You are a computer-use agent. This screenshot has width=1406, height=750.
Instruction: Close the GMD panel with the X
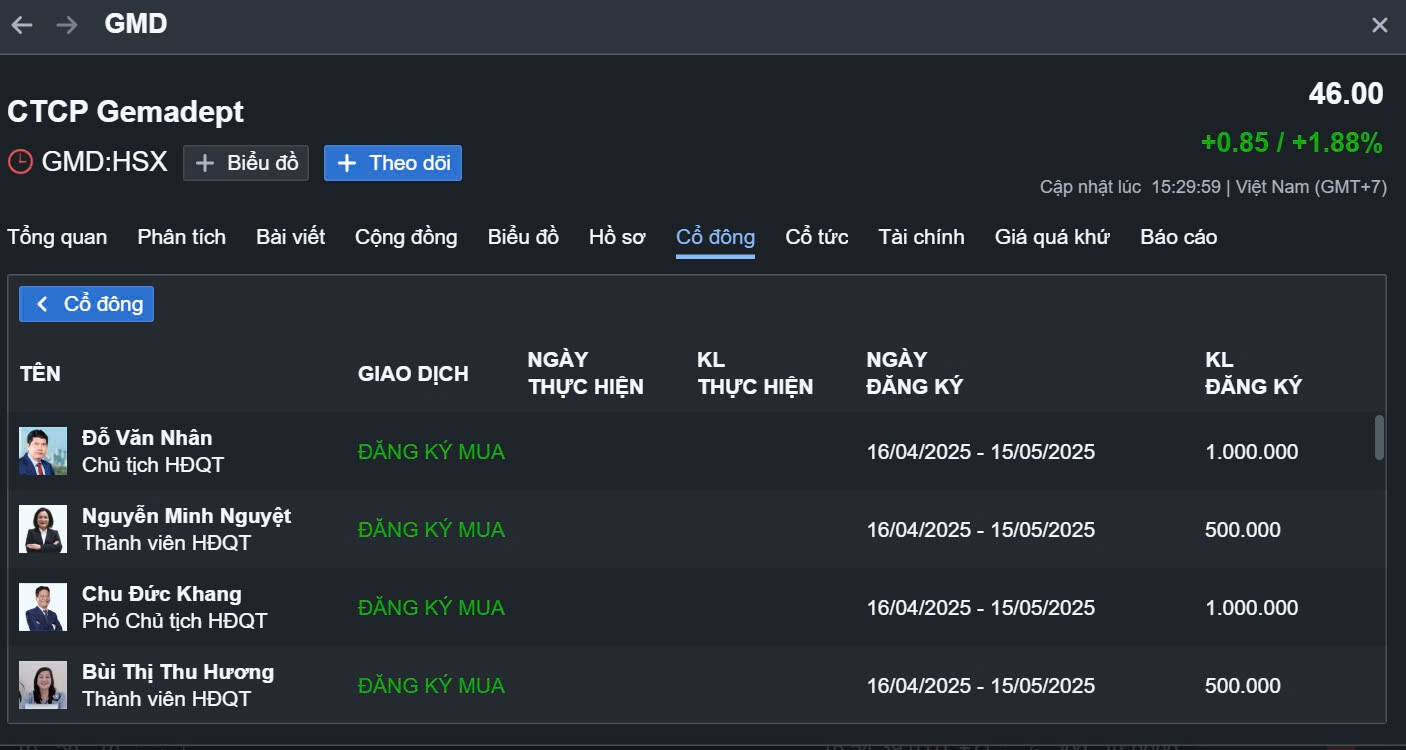pos(1380,25)
